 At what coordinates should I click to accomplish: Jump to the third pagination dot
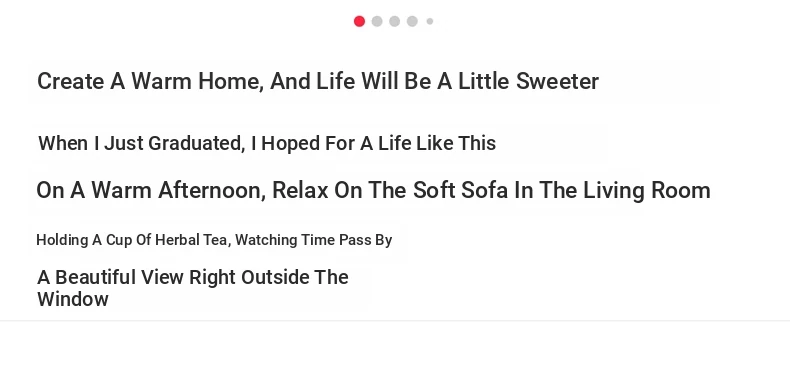tap(394, 21)
